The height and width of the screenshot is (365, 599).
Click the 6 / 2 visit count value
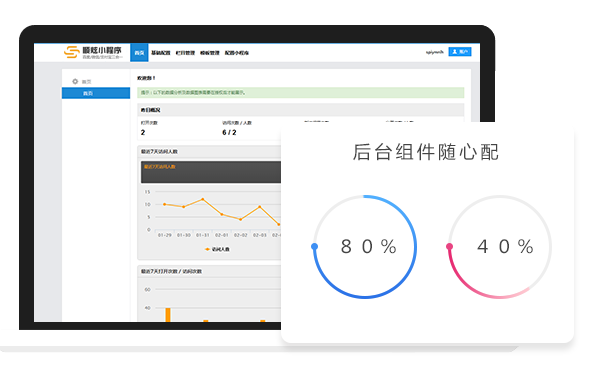[x=229, y=133]
